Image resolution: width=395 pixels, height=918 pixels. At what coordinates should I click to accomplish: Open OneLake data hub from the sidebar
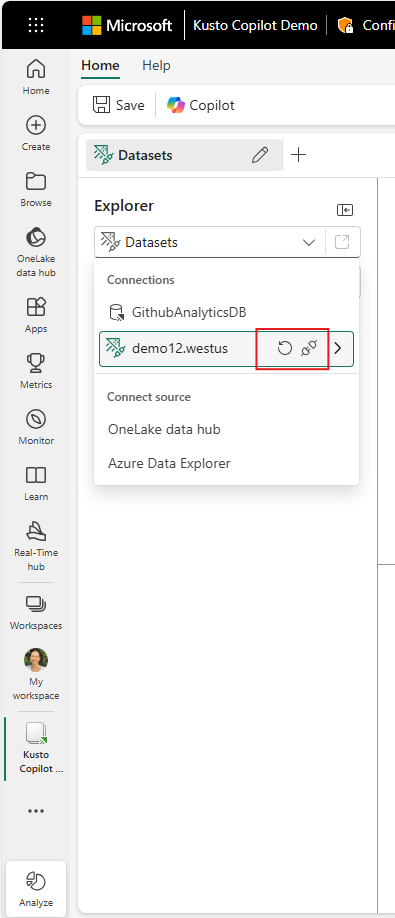click(36, 251)
